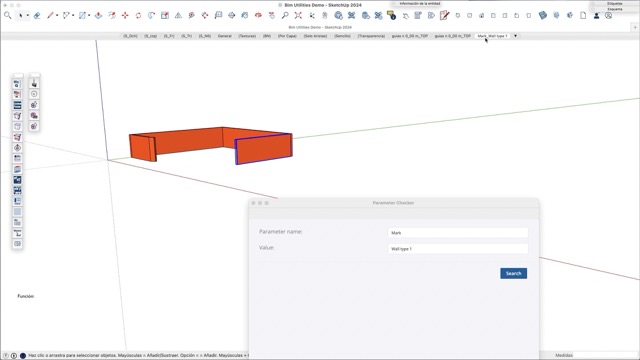
Task: Switch to the General scene tab
Action: 224,36
